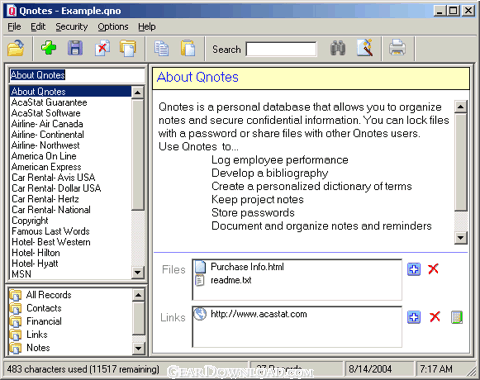
Task: Click the 8/14/2004 date in status bar
Action: pos(370,369)
